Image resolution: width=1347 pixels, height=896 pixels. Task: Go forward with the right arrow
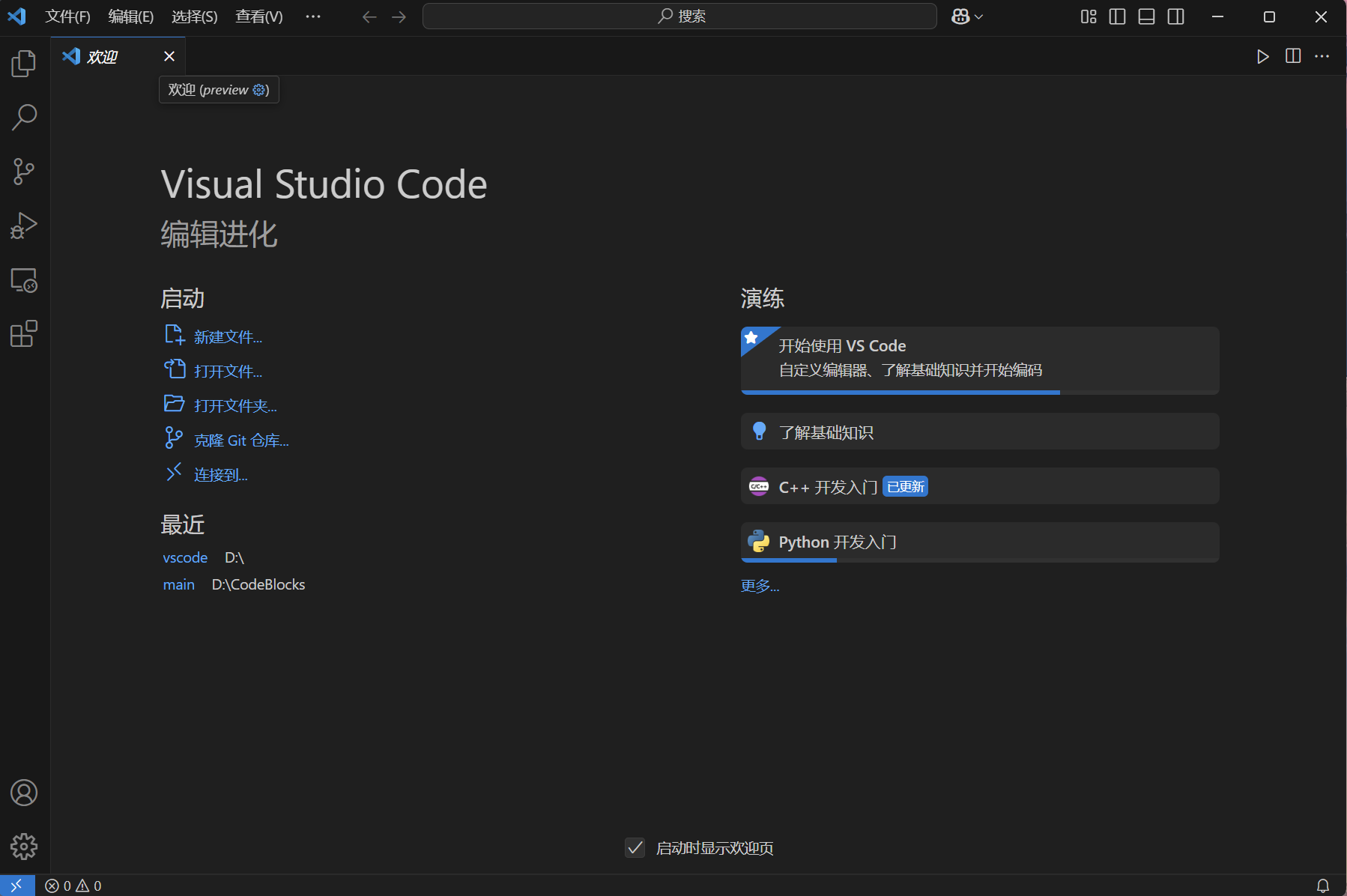pyautogui.click(x=399, y=16)
